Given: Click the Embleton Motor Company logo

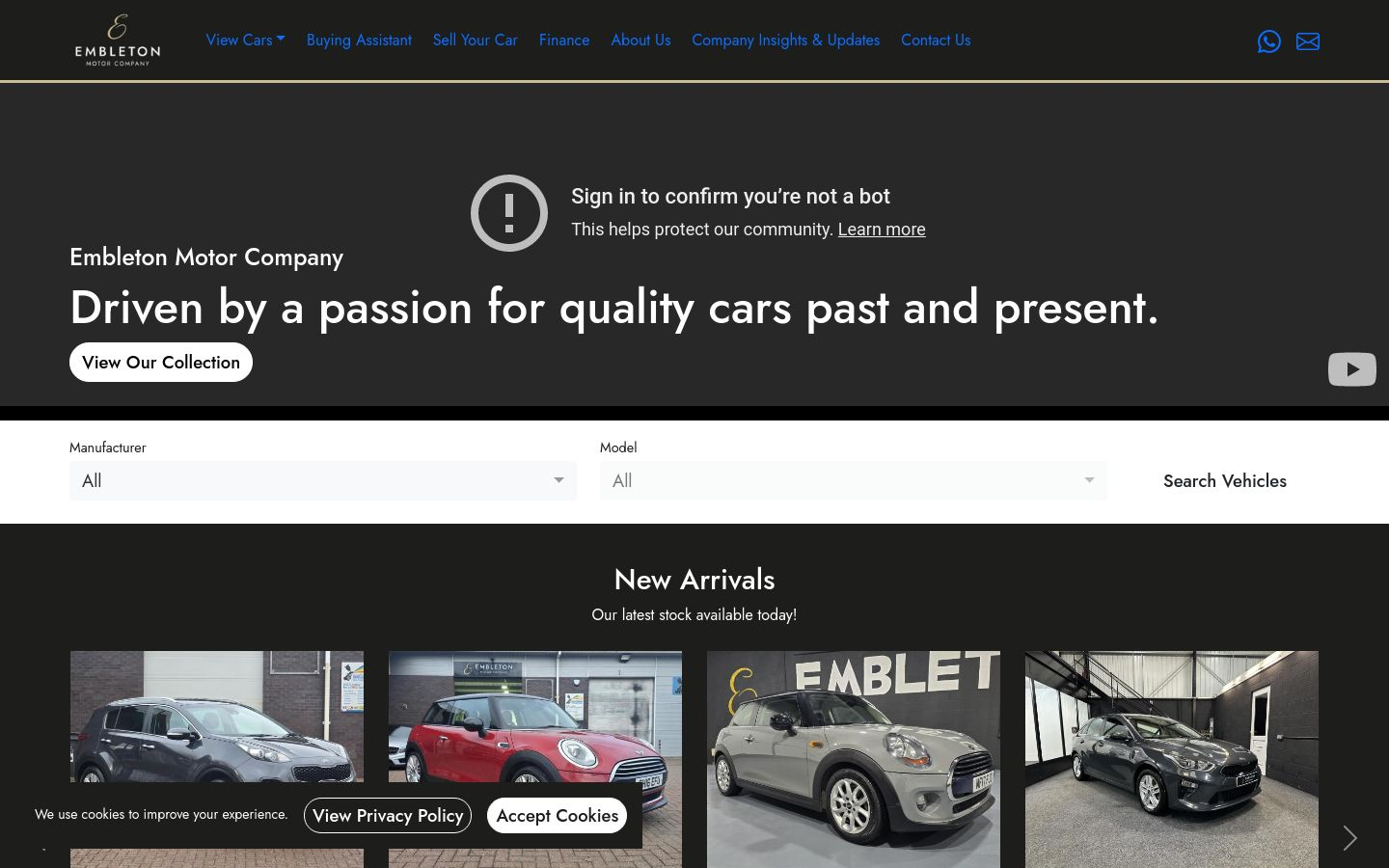Looking at the screenshot, I should 118,41.
